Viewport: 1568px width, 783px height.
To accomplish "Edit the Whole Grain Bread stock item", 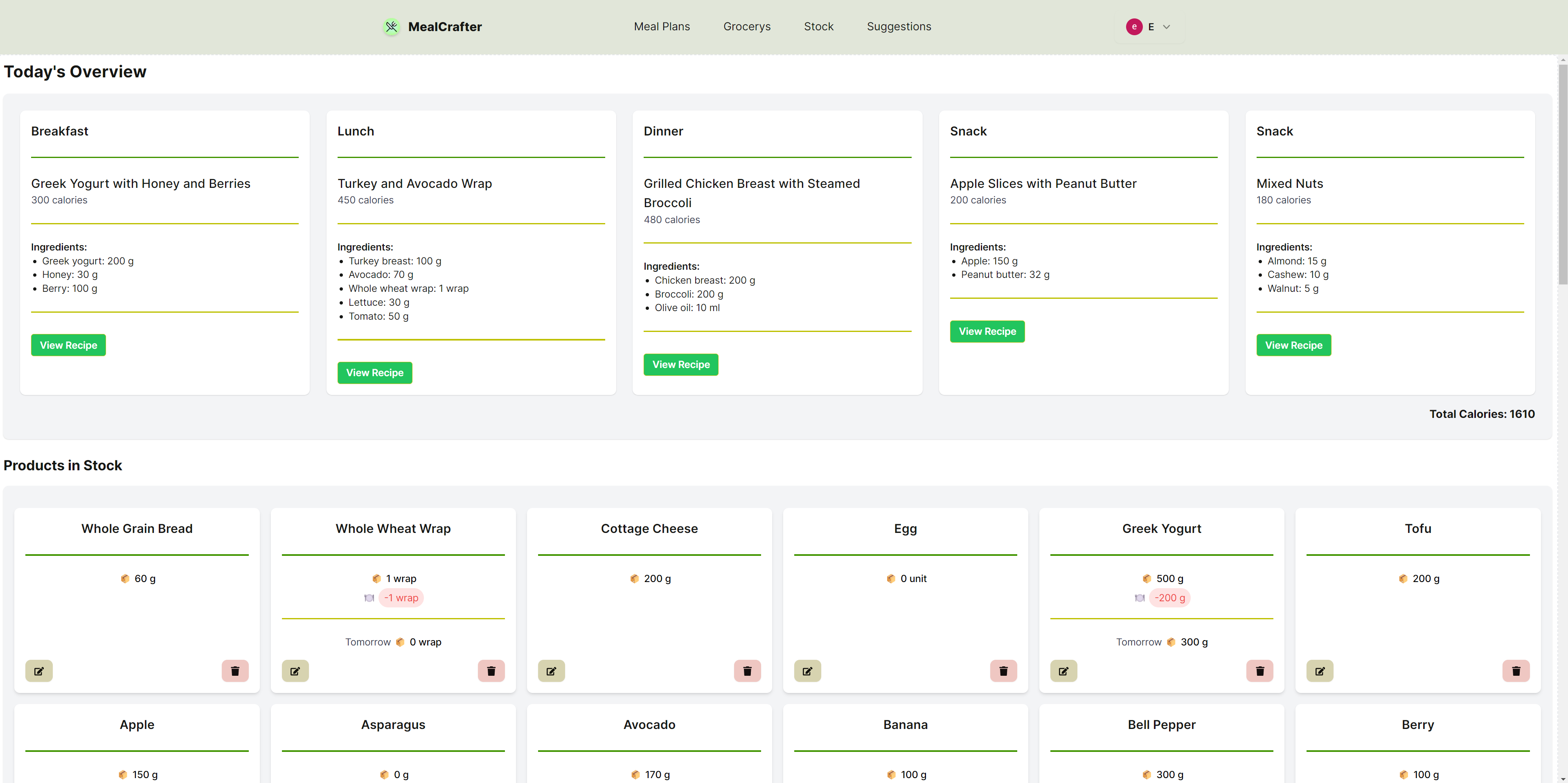I will click(39, 671).
